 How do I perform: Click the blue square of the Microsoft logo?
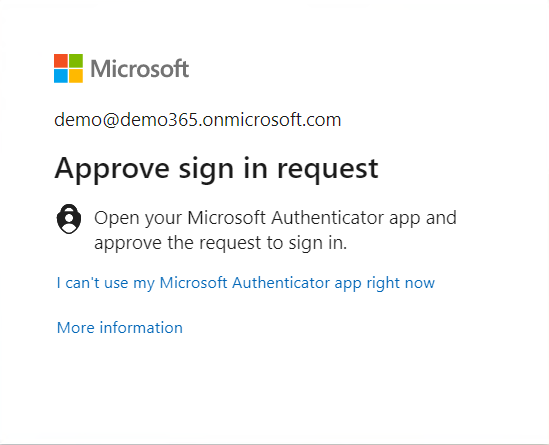[x=61, y=76]
